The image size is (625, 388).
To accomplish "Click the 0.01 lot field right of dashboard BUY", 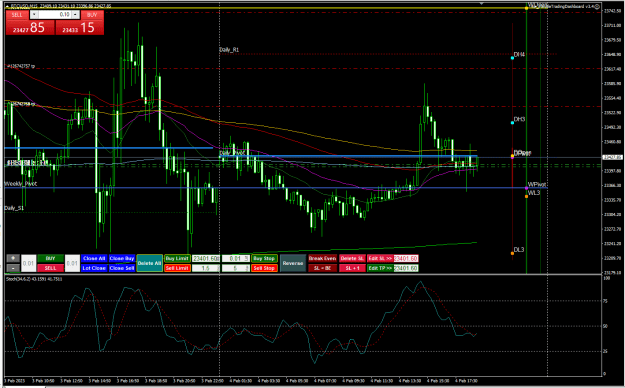I will pos(72,263).
